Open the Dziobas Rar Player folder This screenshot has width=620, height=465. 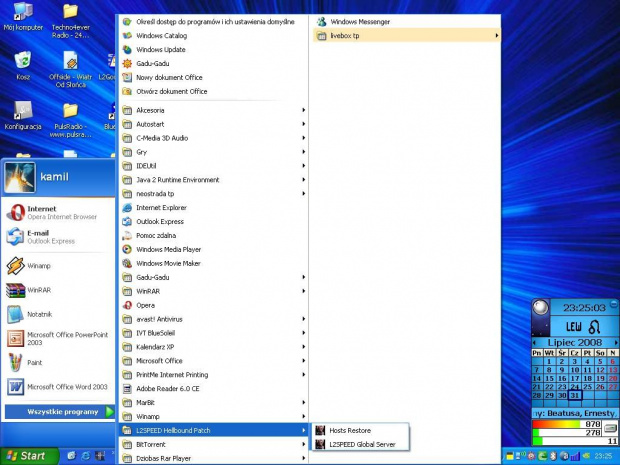pyautogui.click(x=214, y=458)
